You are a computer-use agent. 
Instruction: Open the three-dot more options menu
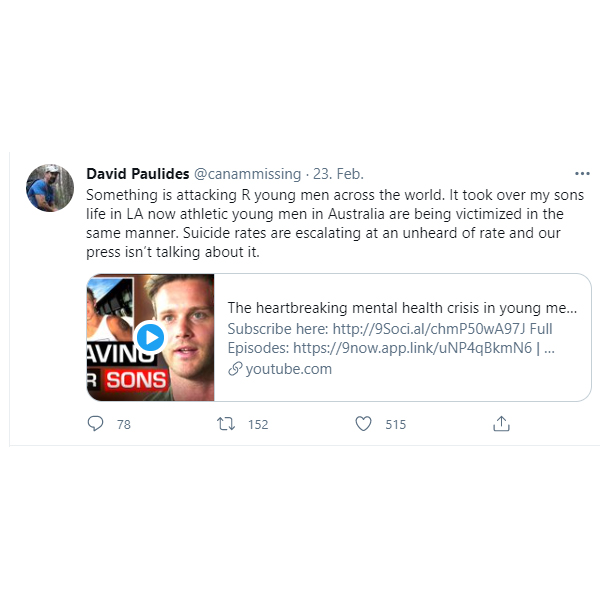click(x=582, y=174)
